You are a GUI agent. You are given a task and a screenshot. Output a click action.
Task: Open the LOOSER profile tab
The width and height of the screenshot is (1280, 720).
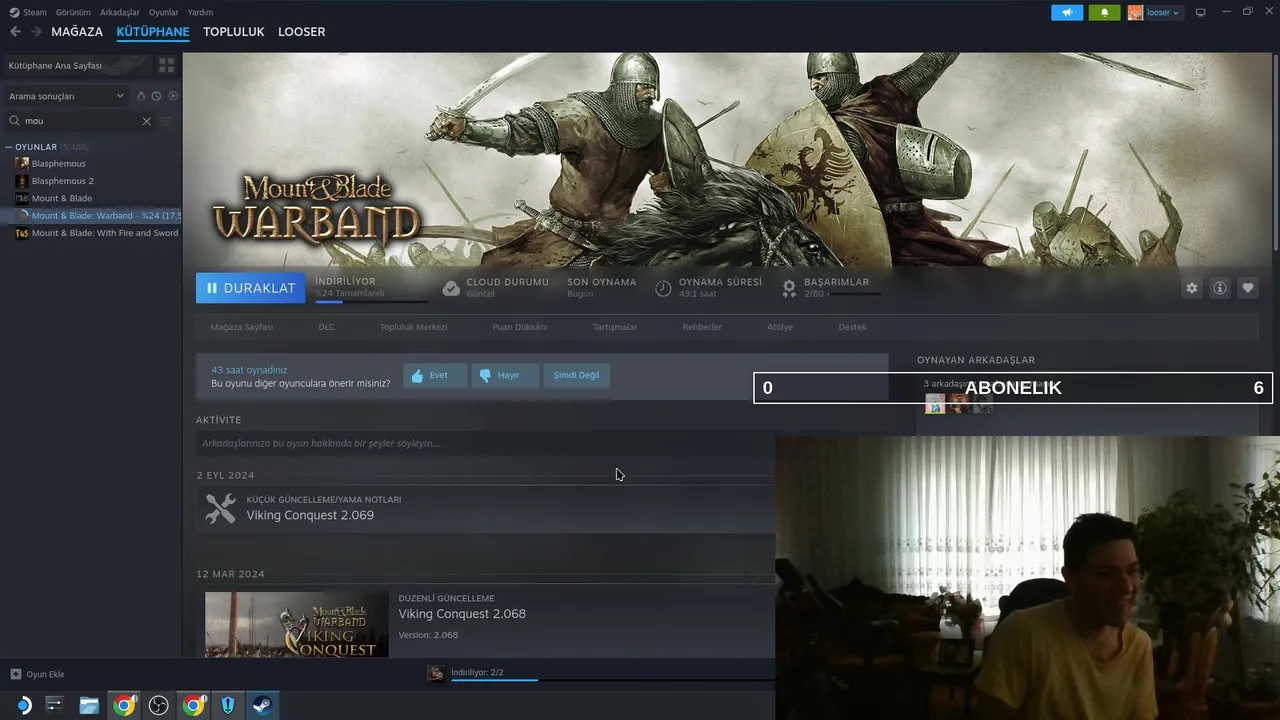click(302, 32)
